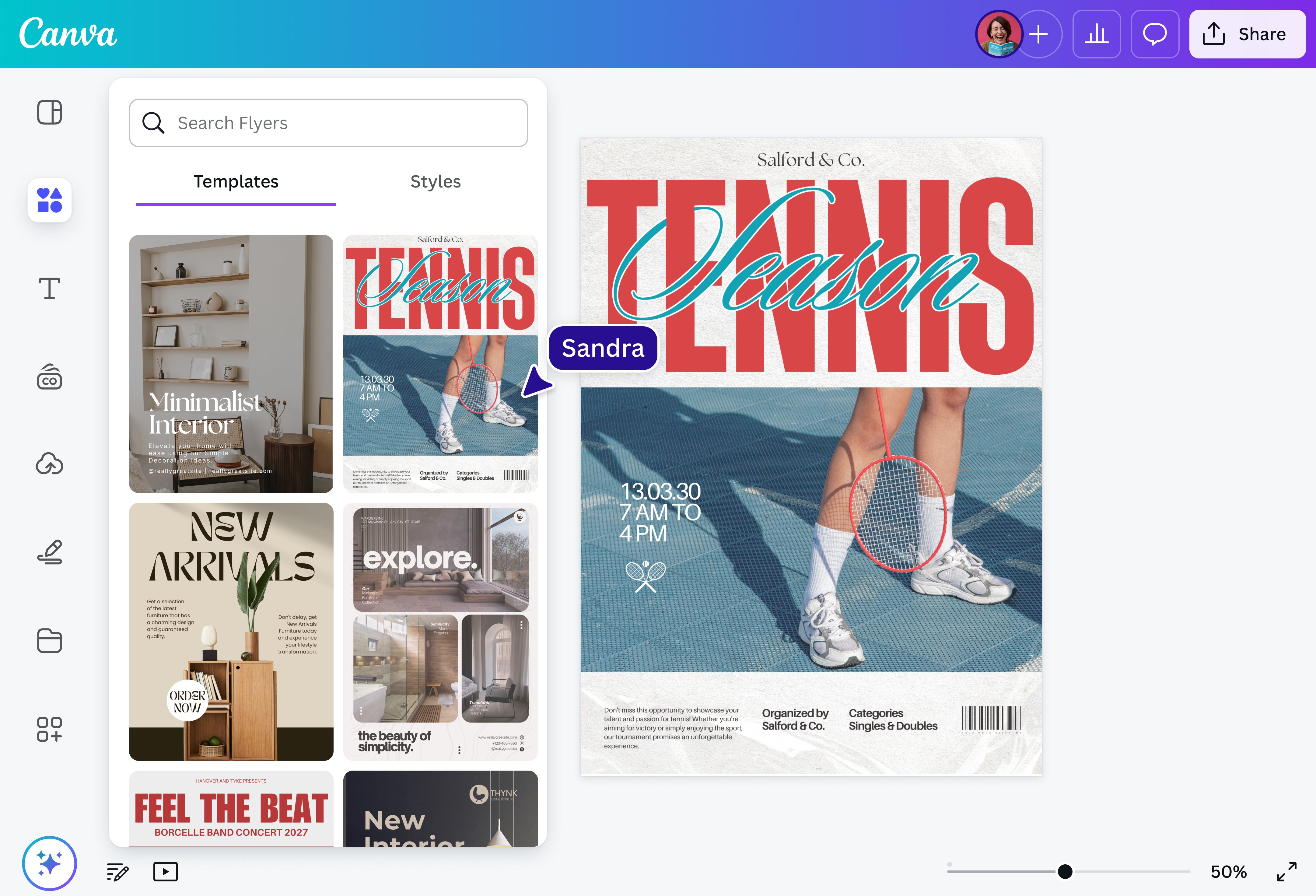This screenshot has width=1316, height=896.
Task: Open the Projects folder icon
Action: [49, 641]
